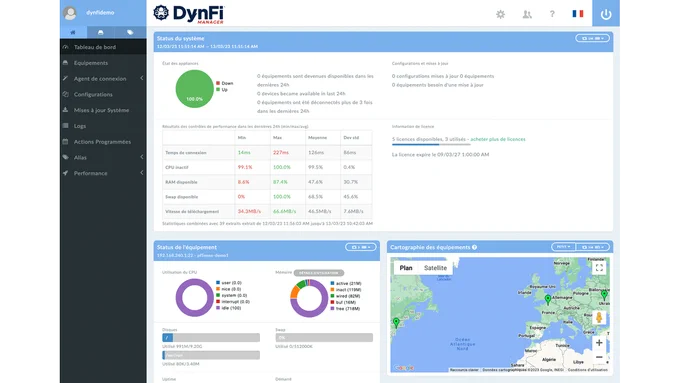This screenshot has height=383, width=680.
Task: Click Raccourcis clavier on the map
Action: coord(464,370)
